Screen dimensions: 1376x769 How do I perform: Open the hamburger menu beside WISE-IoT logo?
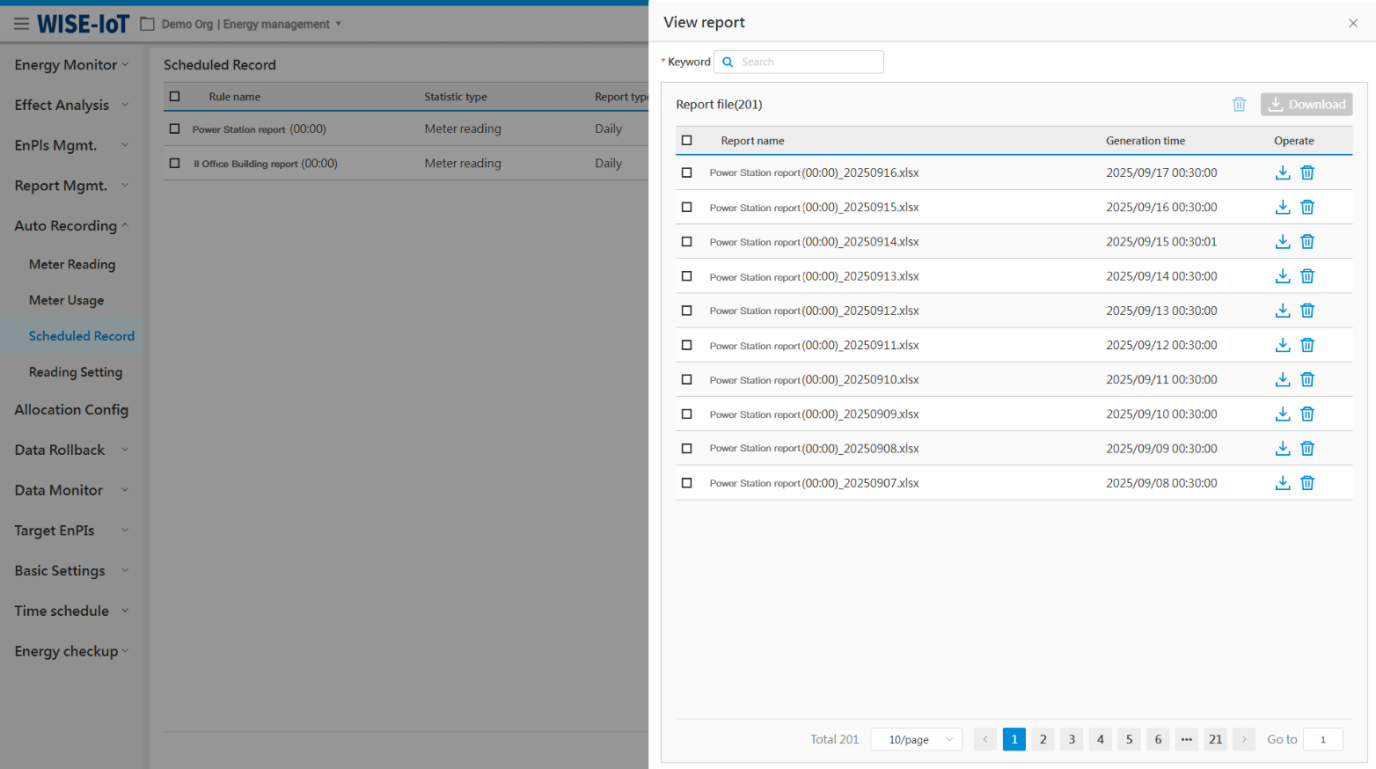(x=21, y=24)
